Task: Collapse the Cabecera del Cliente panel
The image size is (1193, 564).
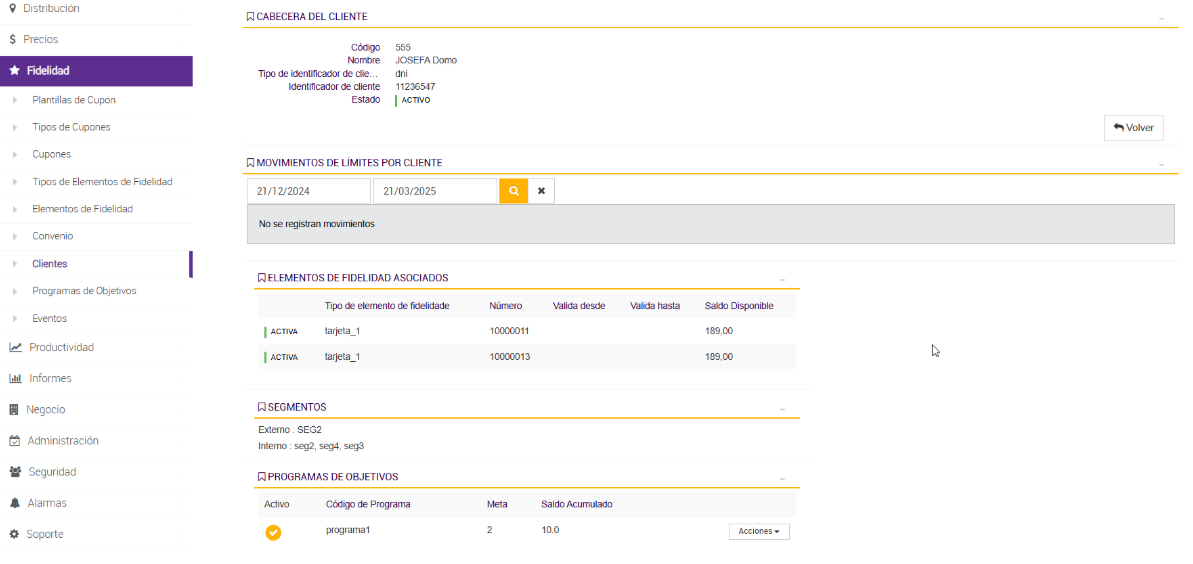Action: point(1161,18)
